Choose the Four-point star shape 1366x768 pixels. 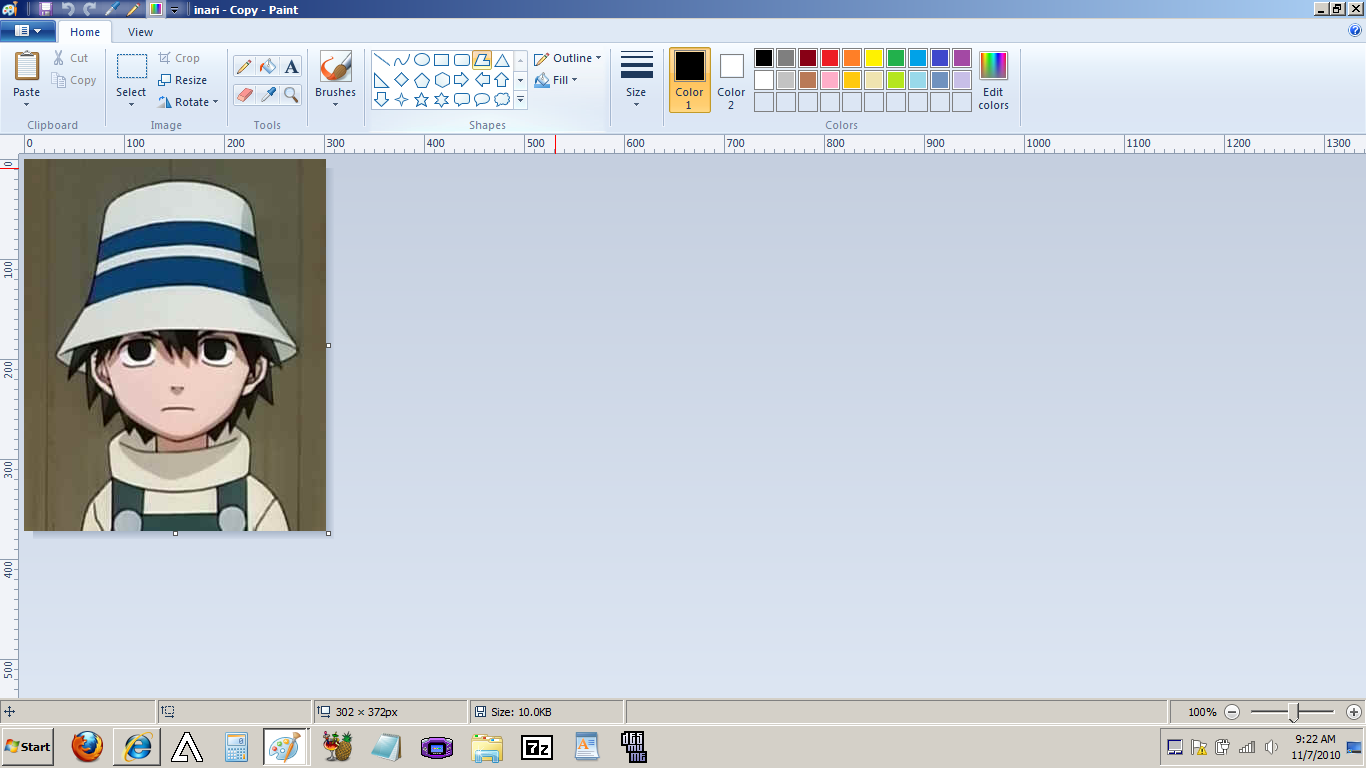[x=401, y=100]
